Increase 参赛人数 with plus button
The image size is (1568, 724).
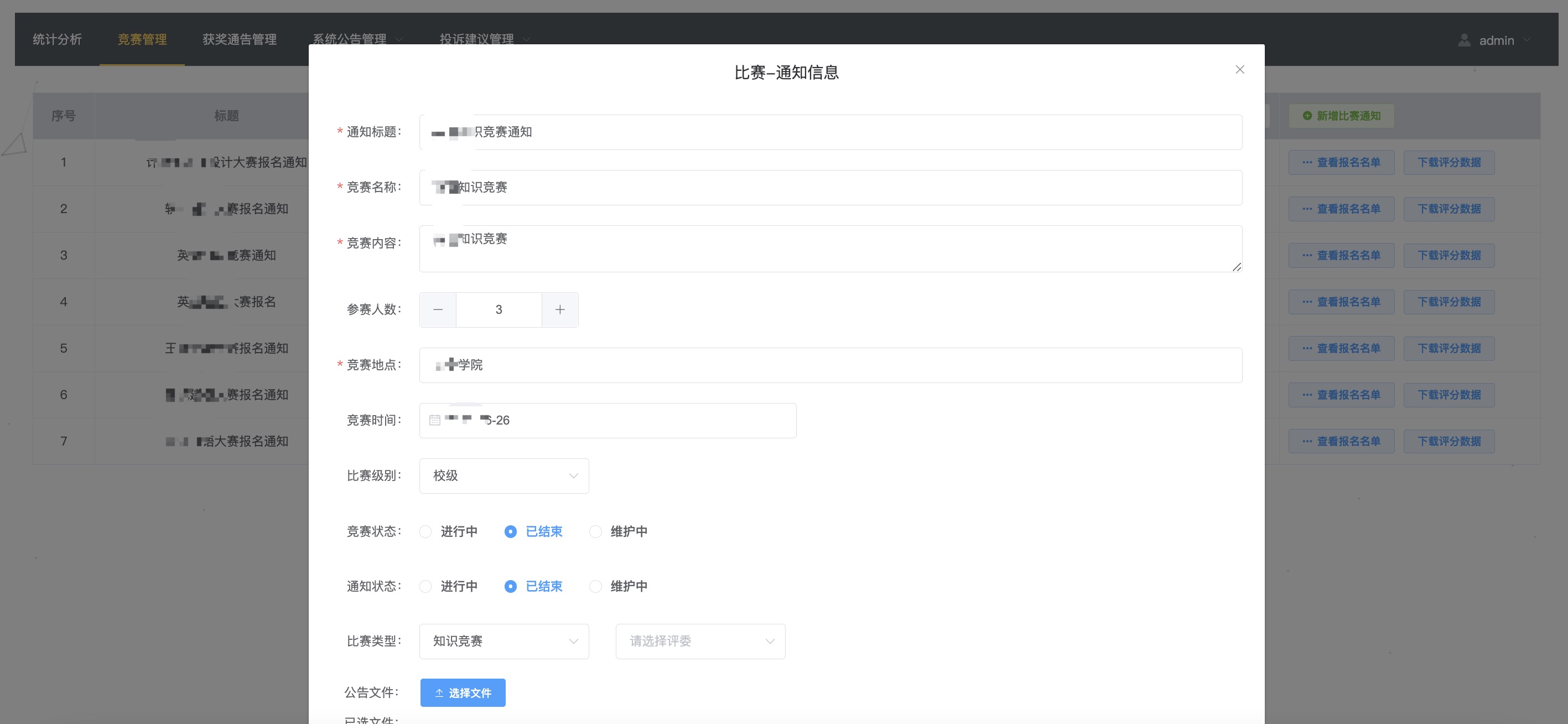(x=560, y=310)
